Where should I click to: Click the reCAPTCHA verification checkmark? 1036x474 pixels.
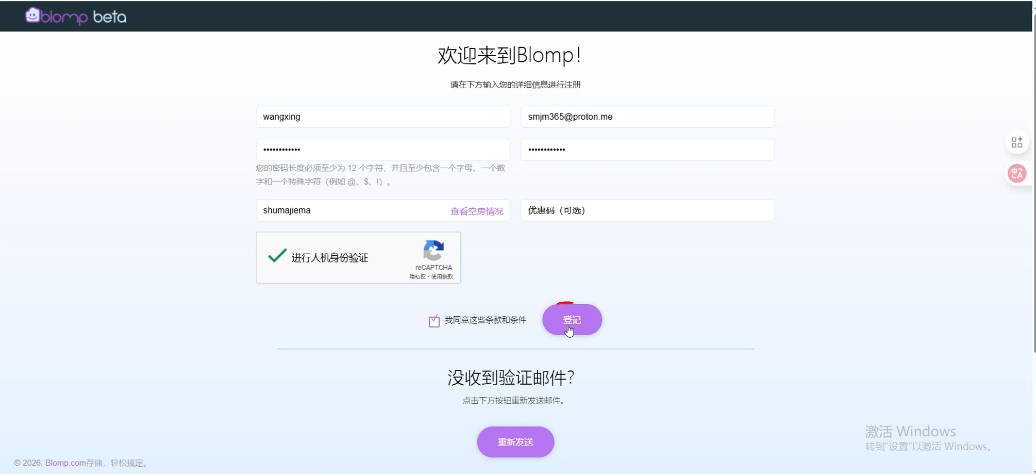pos(277,256)
